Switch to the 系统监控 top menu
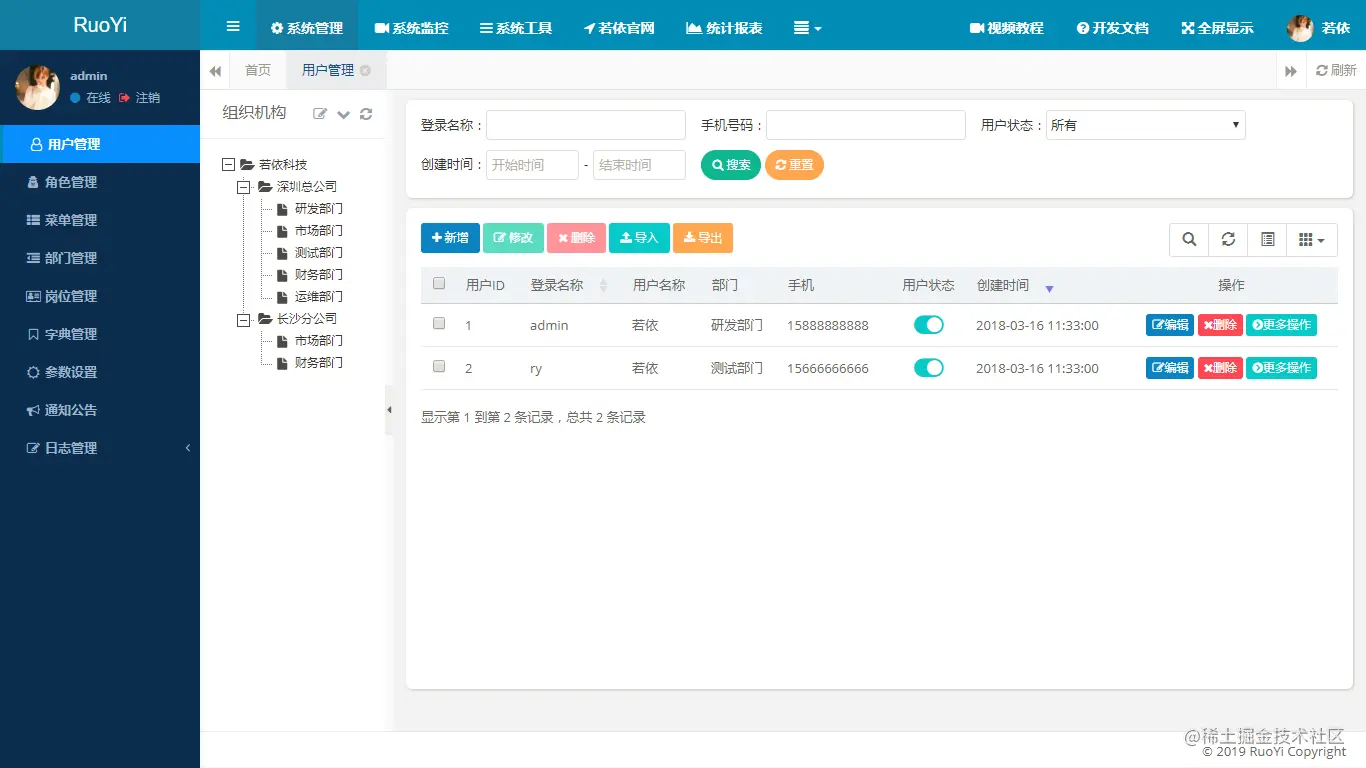The width and height of the screenshot is (1366, 768). coord(411,28)
